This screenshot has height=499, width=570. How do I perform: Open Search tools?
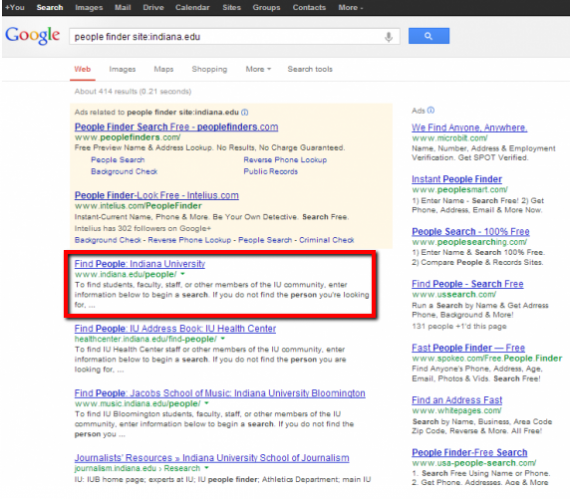[x=310, y=69]
